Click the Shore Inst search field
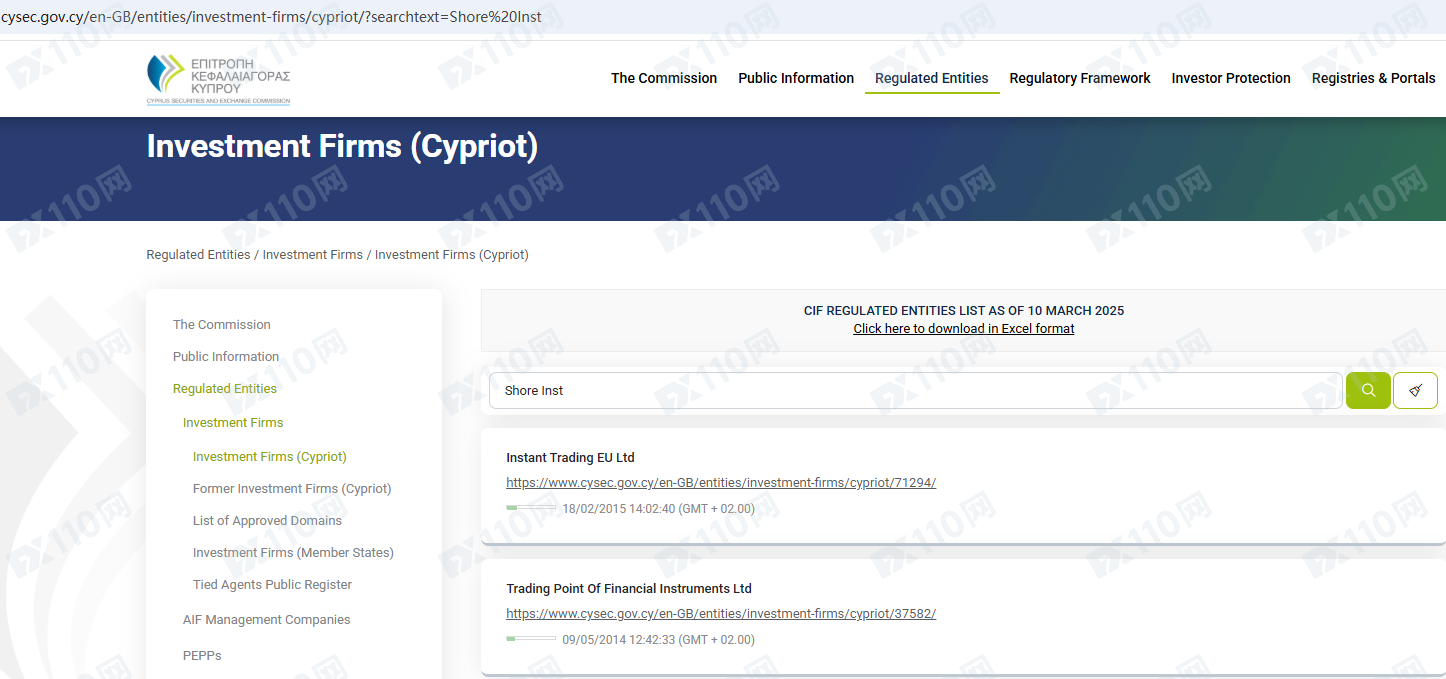 point(915,390)
